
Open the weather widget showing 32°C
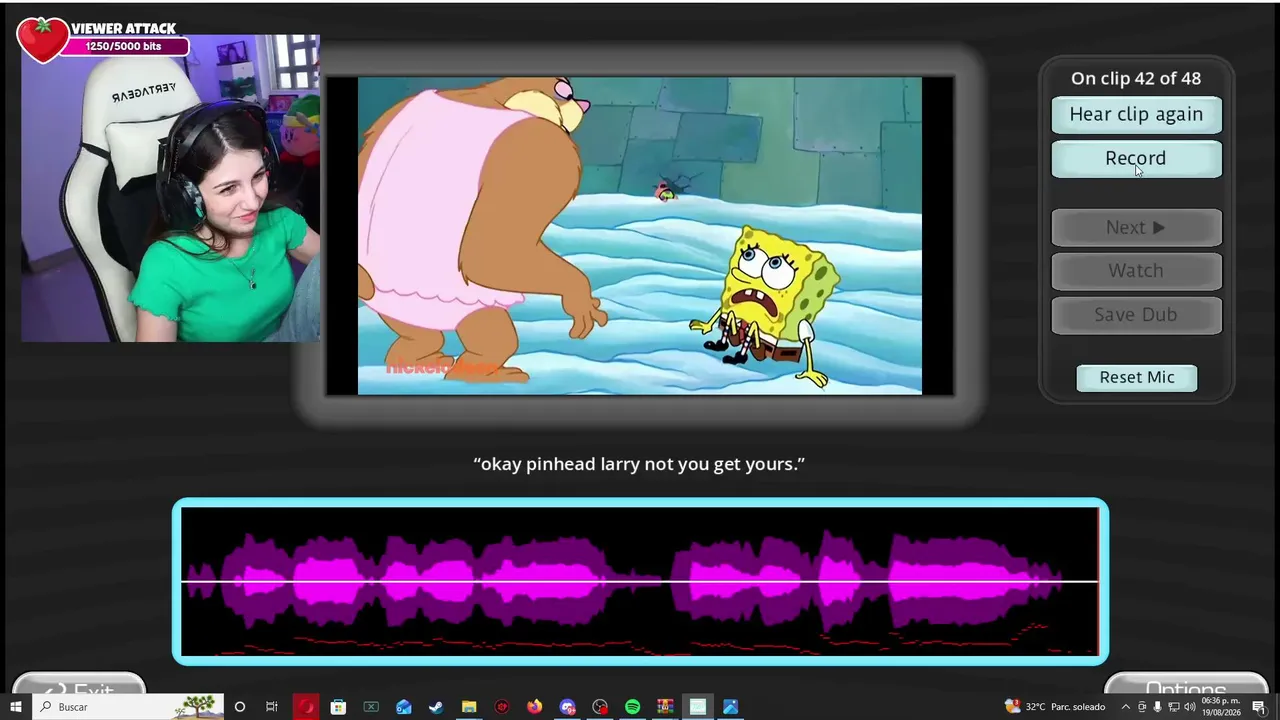point(1055,707)
